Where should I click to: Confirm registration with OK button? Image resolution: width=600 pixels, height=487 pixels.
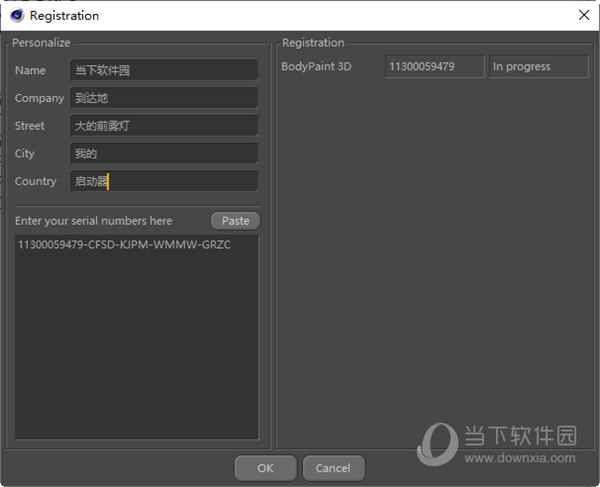tap(266, 468)
